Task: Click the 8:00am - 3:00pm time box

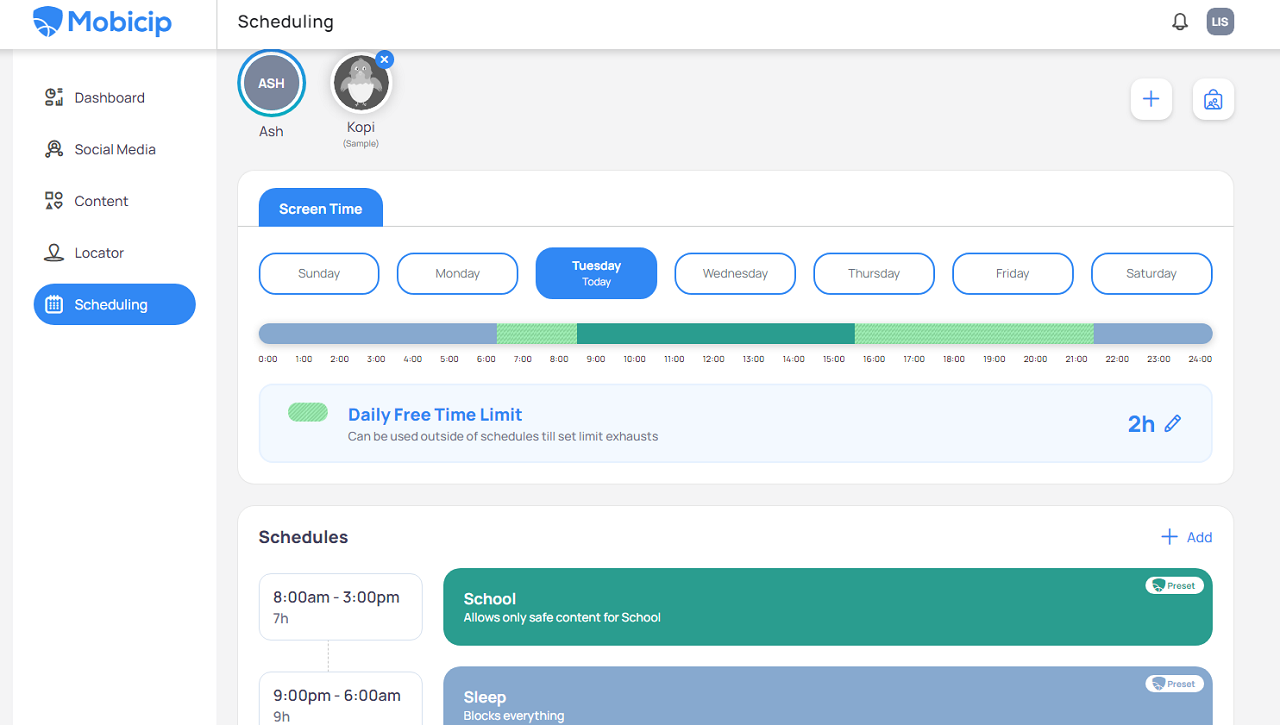Action: coord(341,607)
